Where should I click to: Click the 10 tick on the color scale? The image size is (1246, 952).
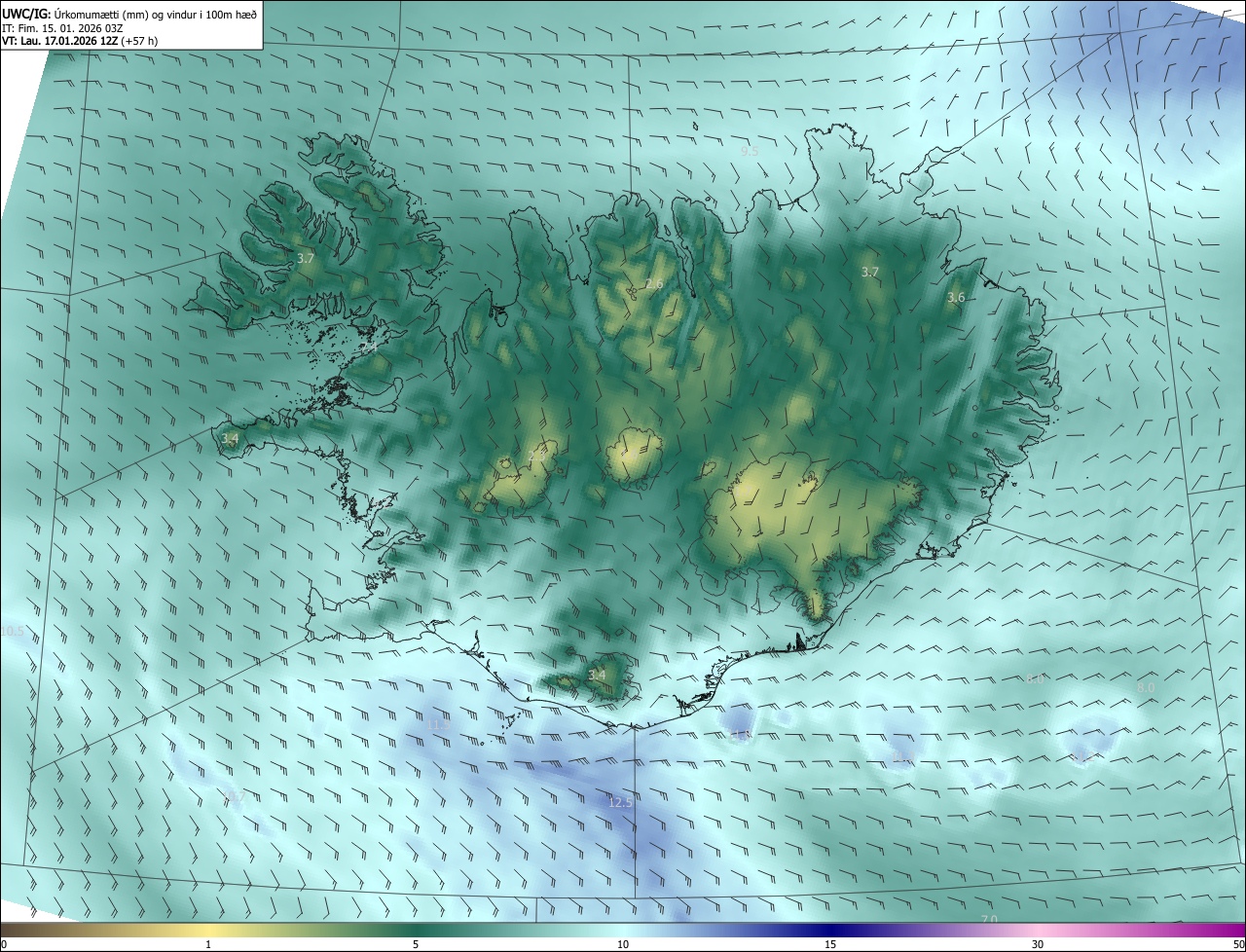coord(623,945)
